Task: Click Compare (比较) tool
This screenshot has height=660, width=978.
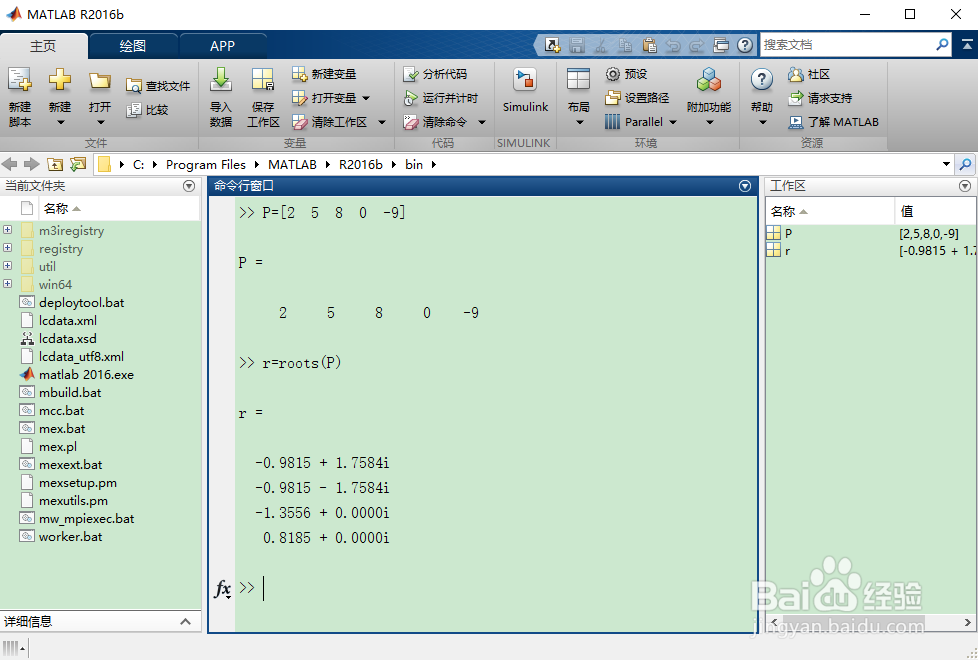Action: (x=147, y=110)
